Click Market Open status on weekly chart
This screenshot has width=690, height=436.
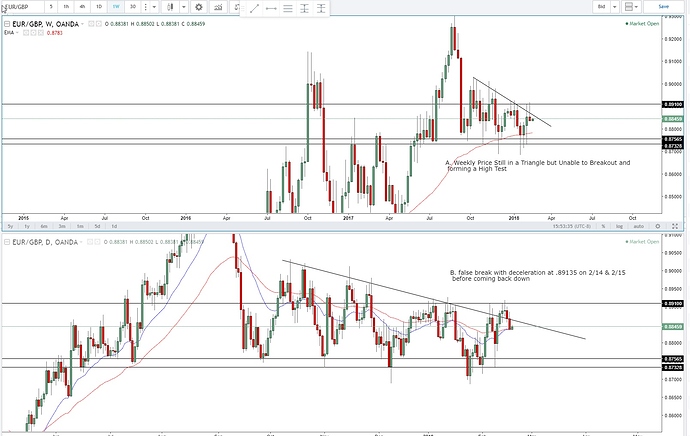coord(642,24)
